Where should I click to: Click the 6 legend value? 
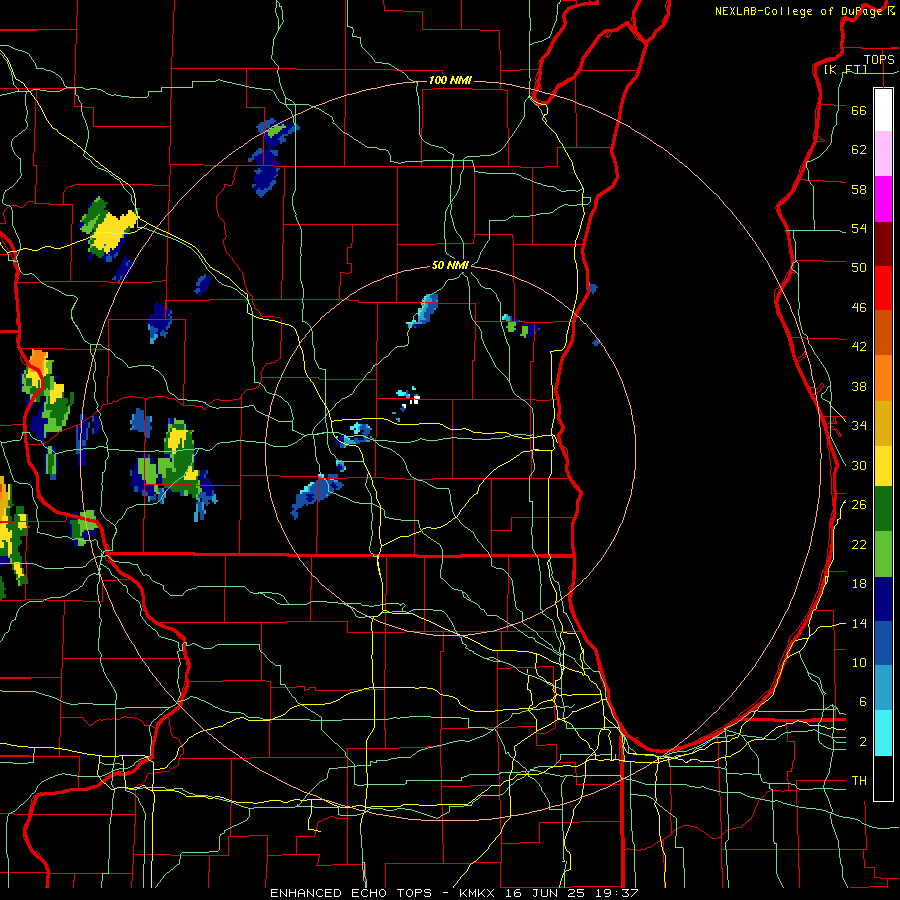[x=863, y=701]
